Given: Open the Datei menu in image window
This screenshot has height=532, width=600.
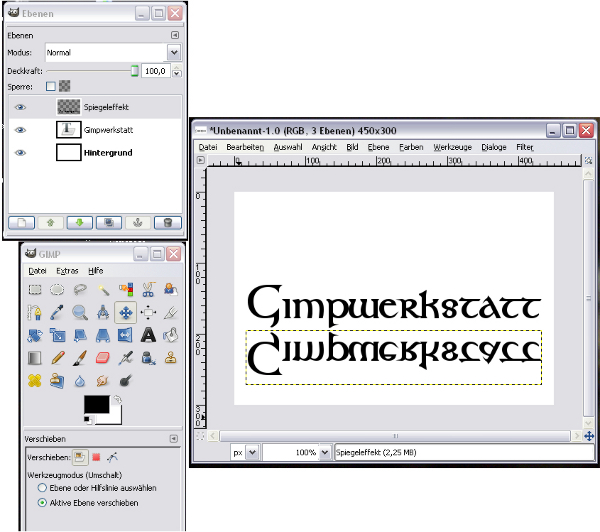Looking at the screenshot, I should [x=208, y=147].
